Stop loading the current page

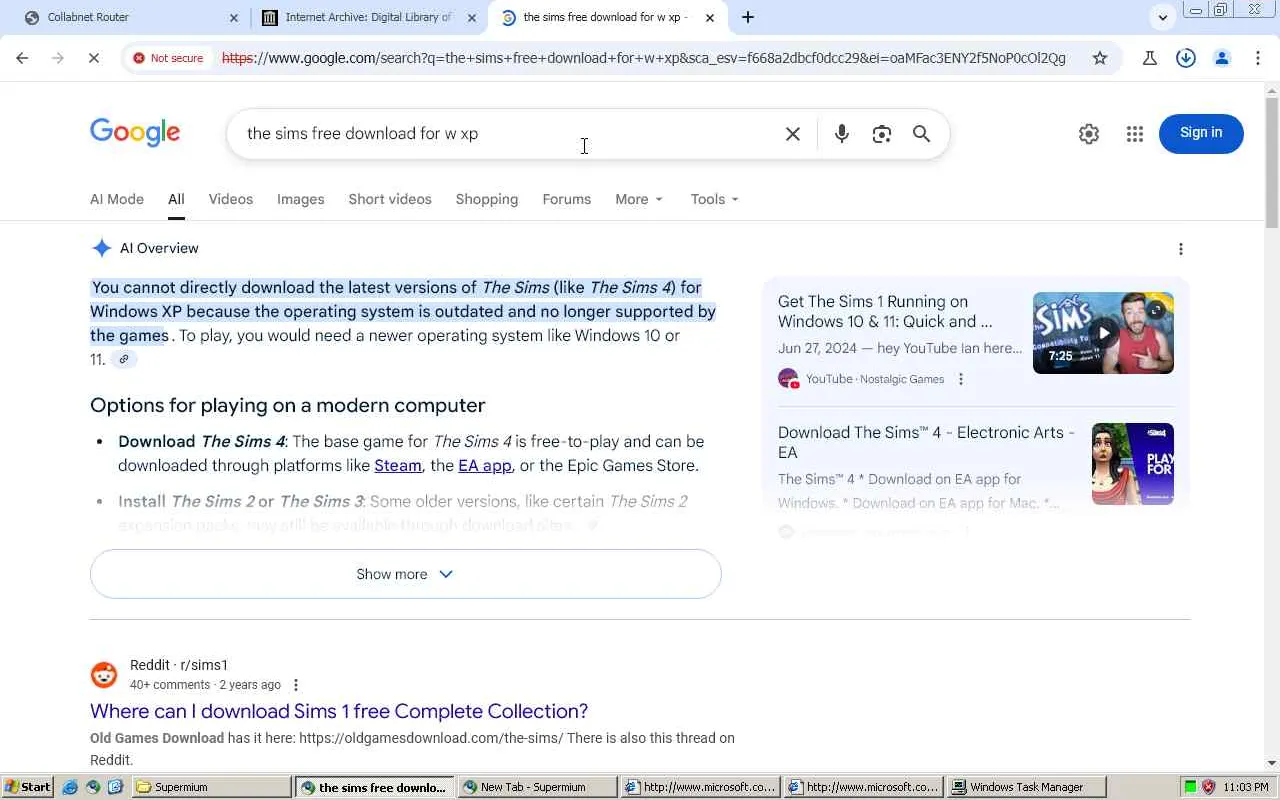(93, 58)
